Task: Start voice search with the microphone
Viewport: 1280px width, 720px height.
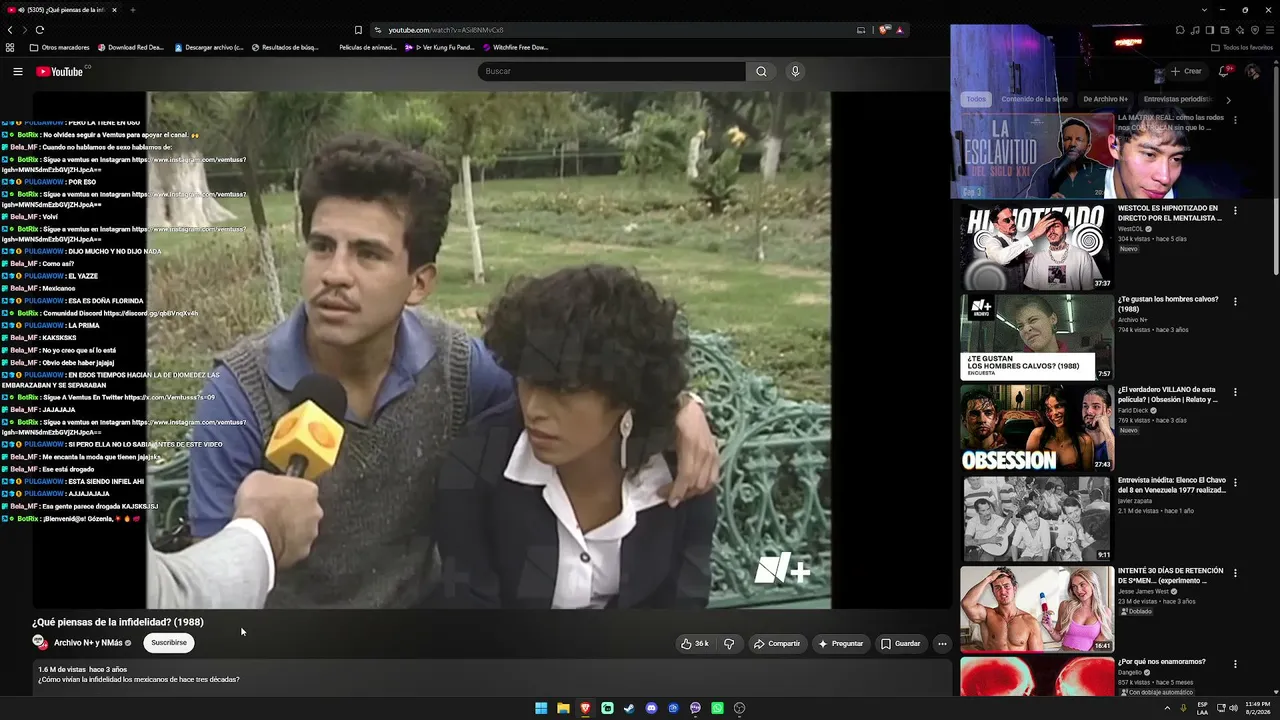Action: point(795,71)
